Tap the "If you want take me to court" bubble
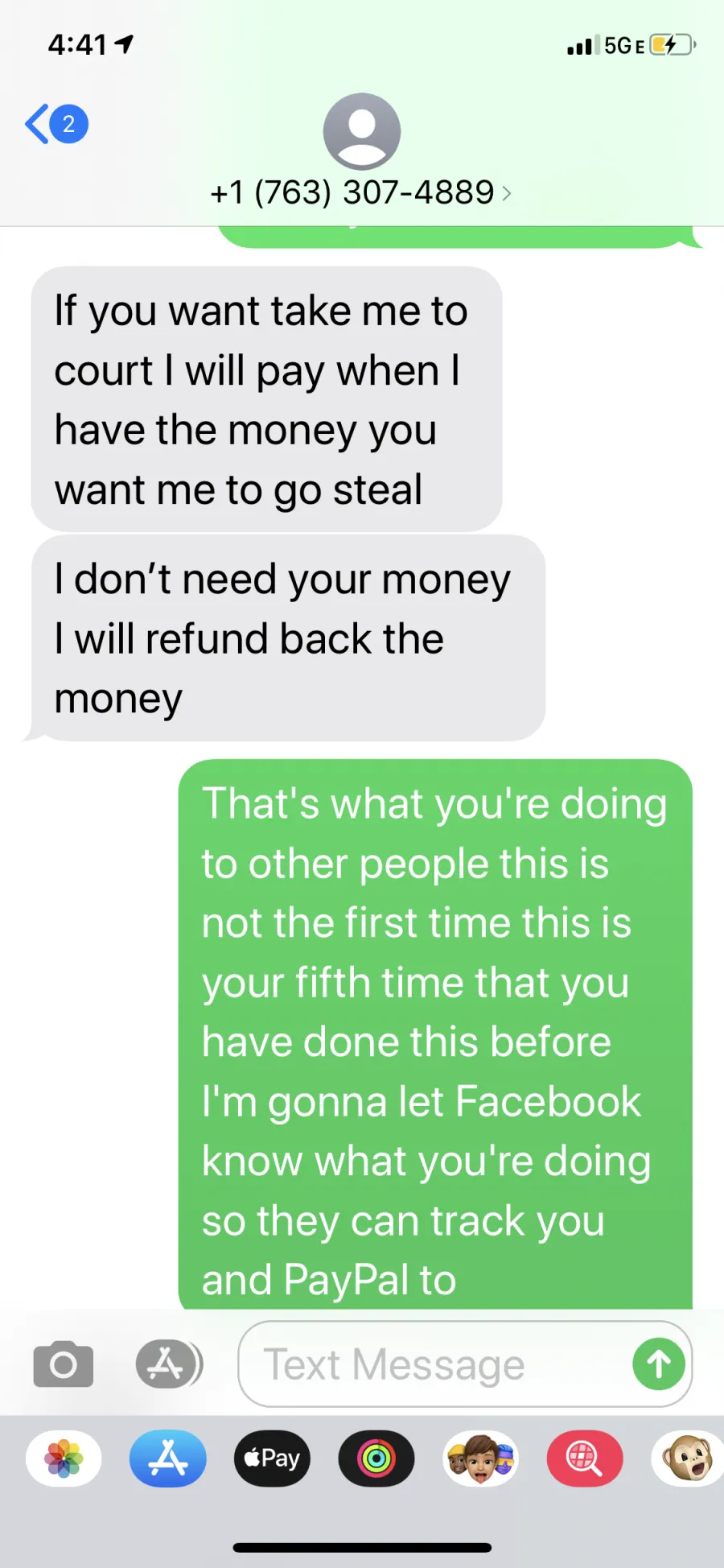Viewport: 724px width, 1568px height. [x=266, y=399]
